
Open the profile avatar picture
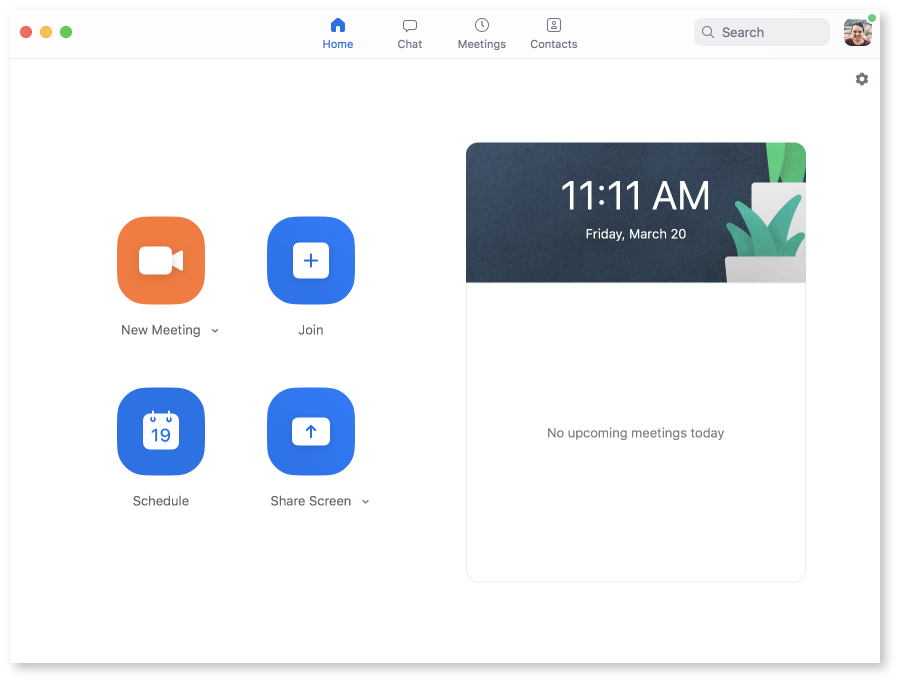pyautogui.click(x=858, y=32)
